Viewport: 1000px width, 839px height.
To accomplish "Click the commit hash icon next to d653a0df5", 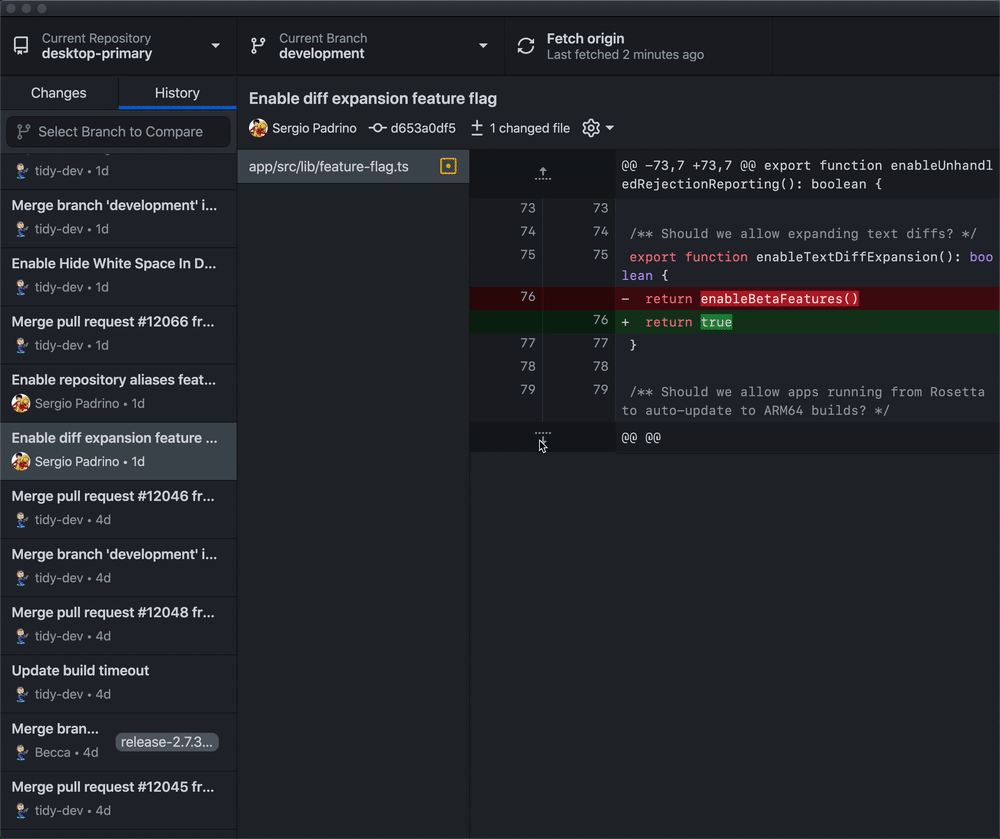I will [377, 128].
